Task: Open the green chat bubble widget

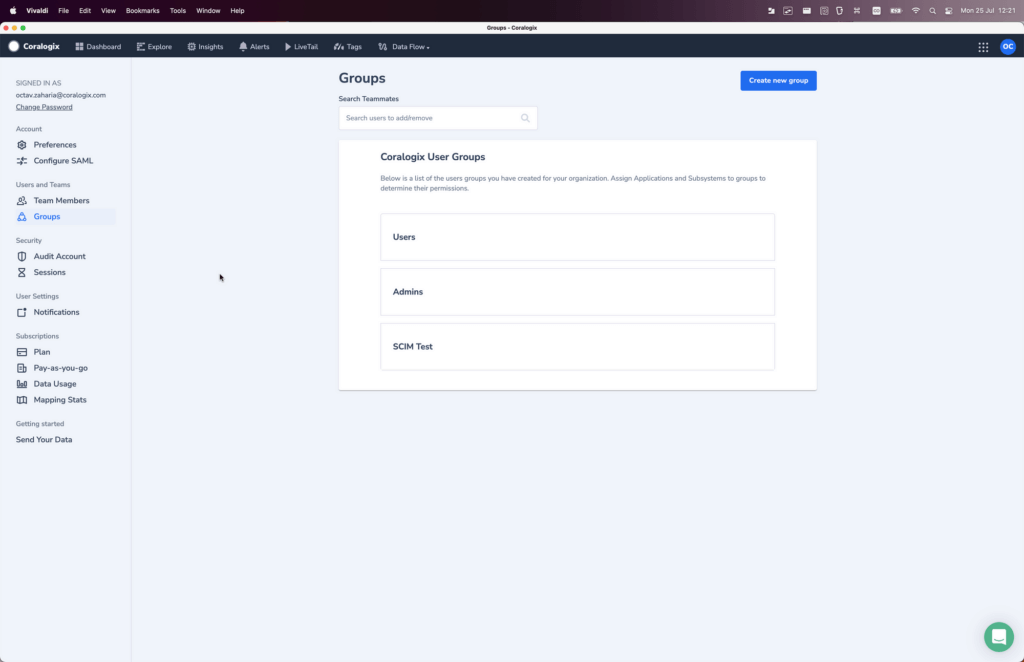Action: [999, 637]
